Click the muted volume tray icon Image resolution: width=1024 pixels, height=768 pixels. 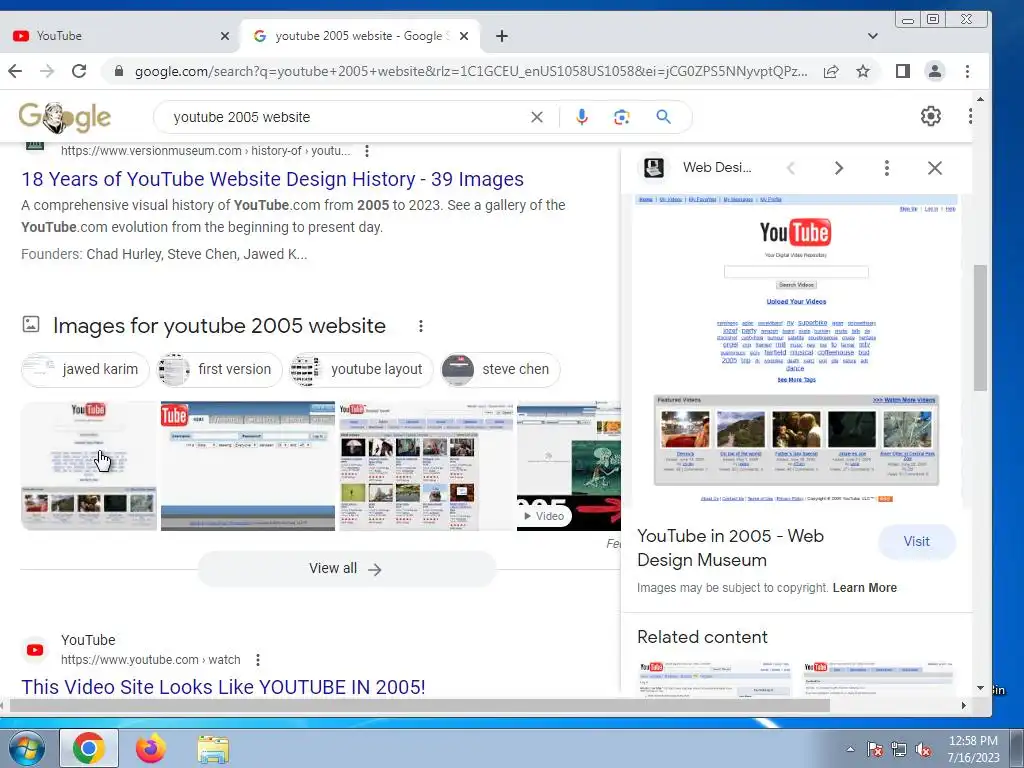pos(923,750)
